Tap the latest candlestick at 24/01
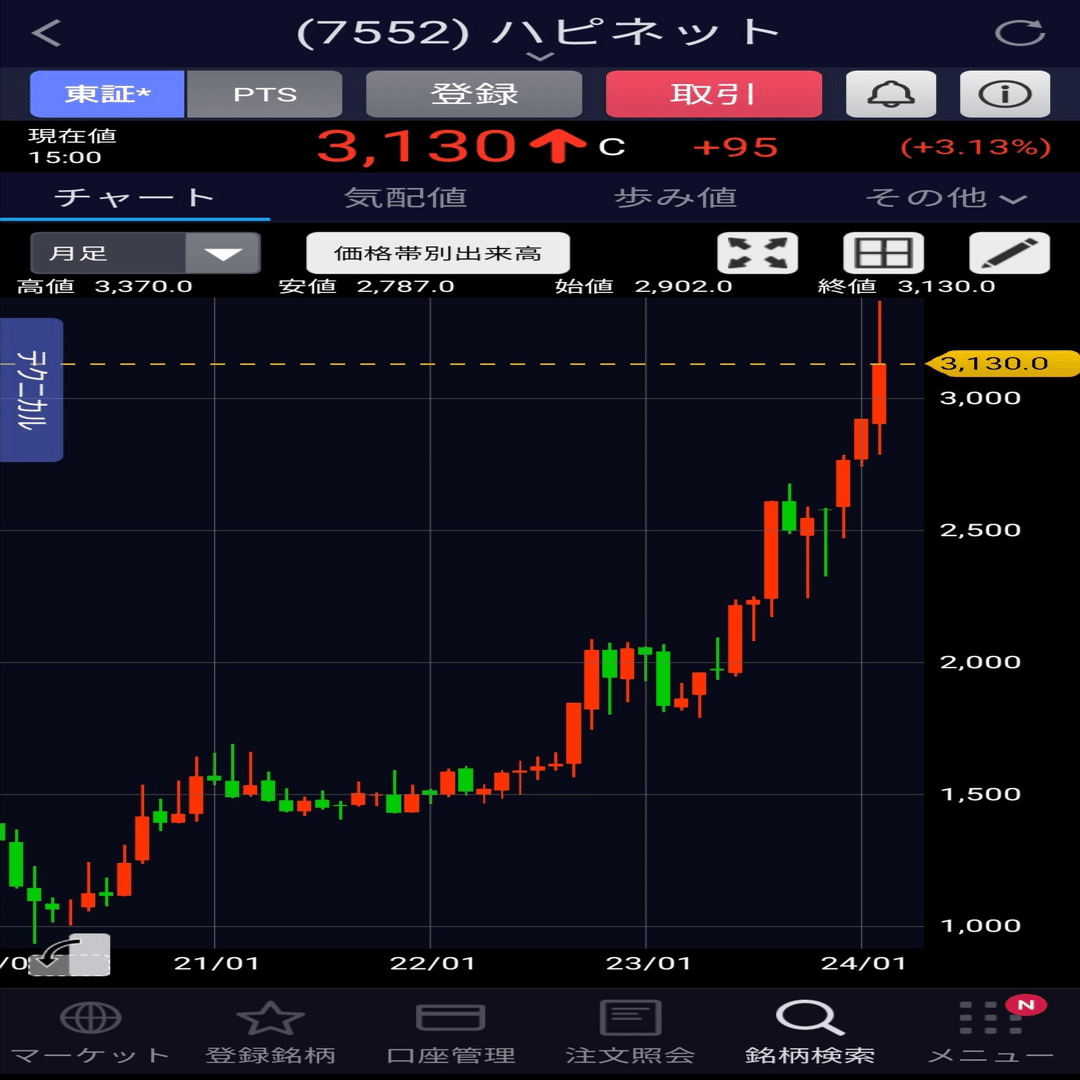 click(x=879, y=393)
